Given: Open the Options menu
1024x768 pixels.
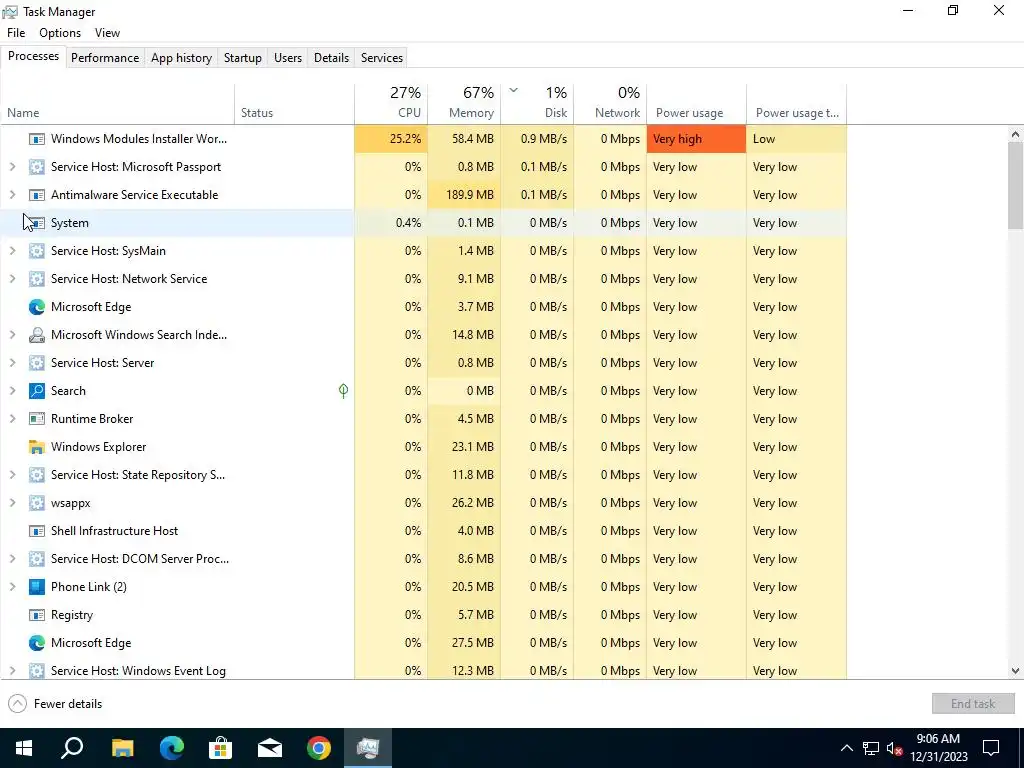Looking at the screenshot, I should tap(60, 33).
